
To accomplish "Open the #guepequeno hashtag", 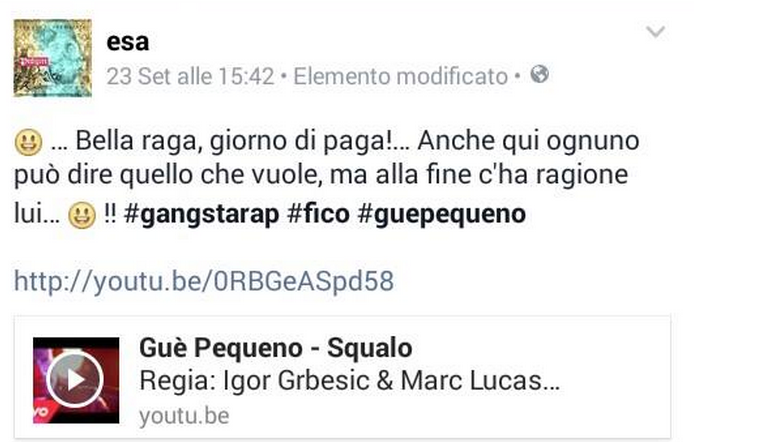I will coord(441,214).
